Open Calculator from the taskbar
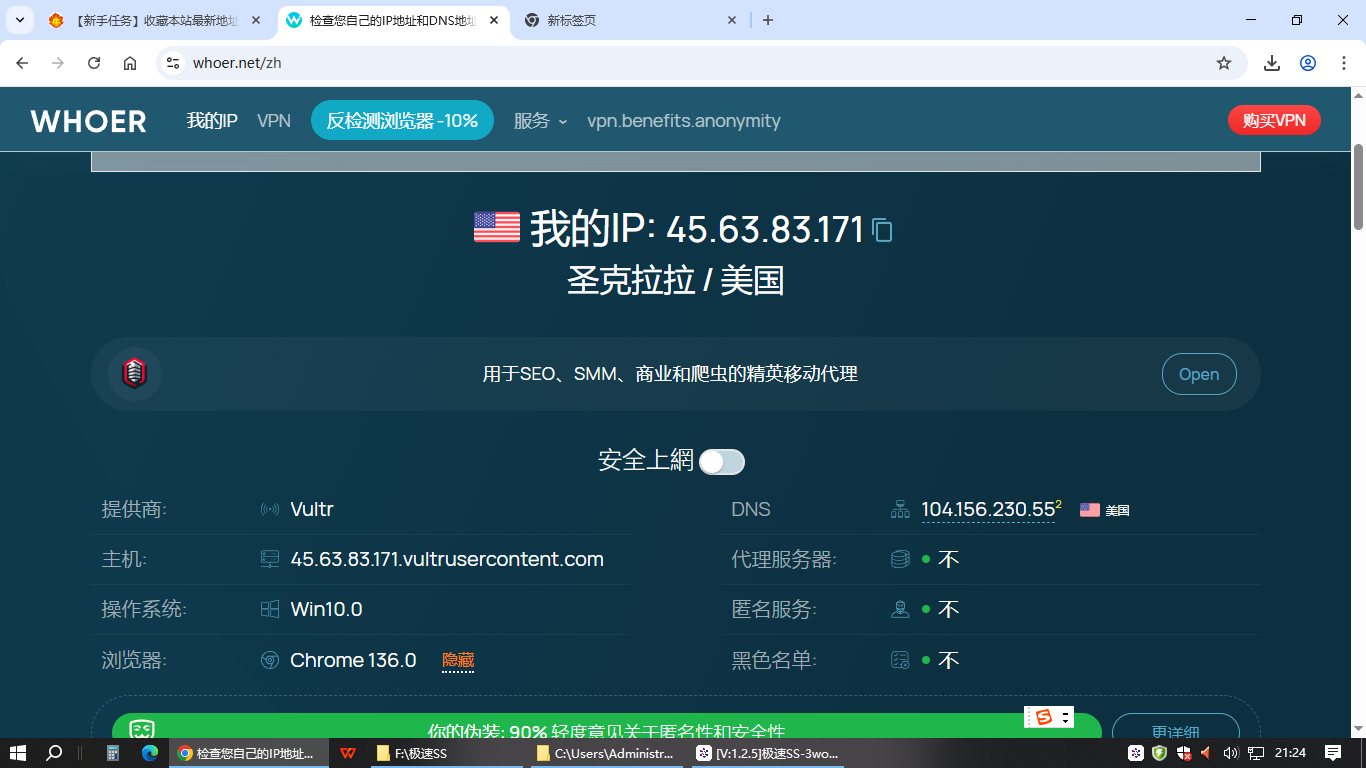This screenshot has width=1366, height=768. (x=113, y=753)
